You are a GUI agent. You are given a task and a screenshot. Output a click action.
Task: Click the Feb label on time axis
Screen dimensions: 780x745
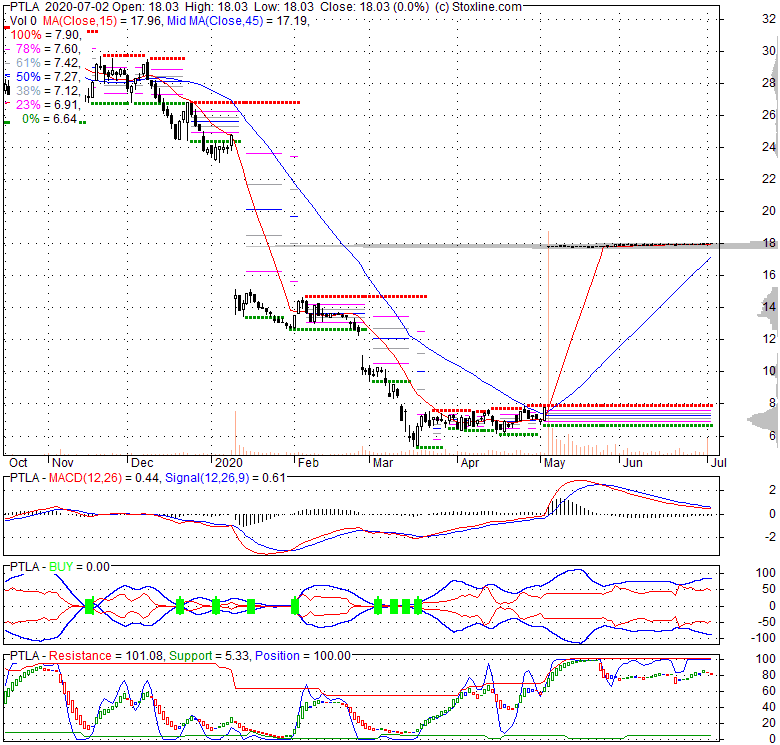pos(308,463)
